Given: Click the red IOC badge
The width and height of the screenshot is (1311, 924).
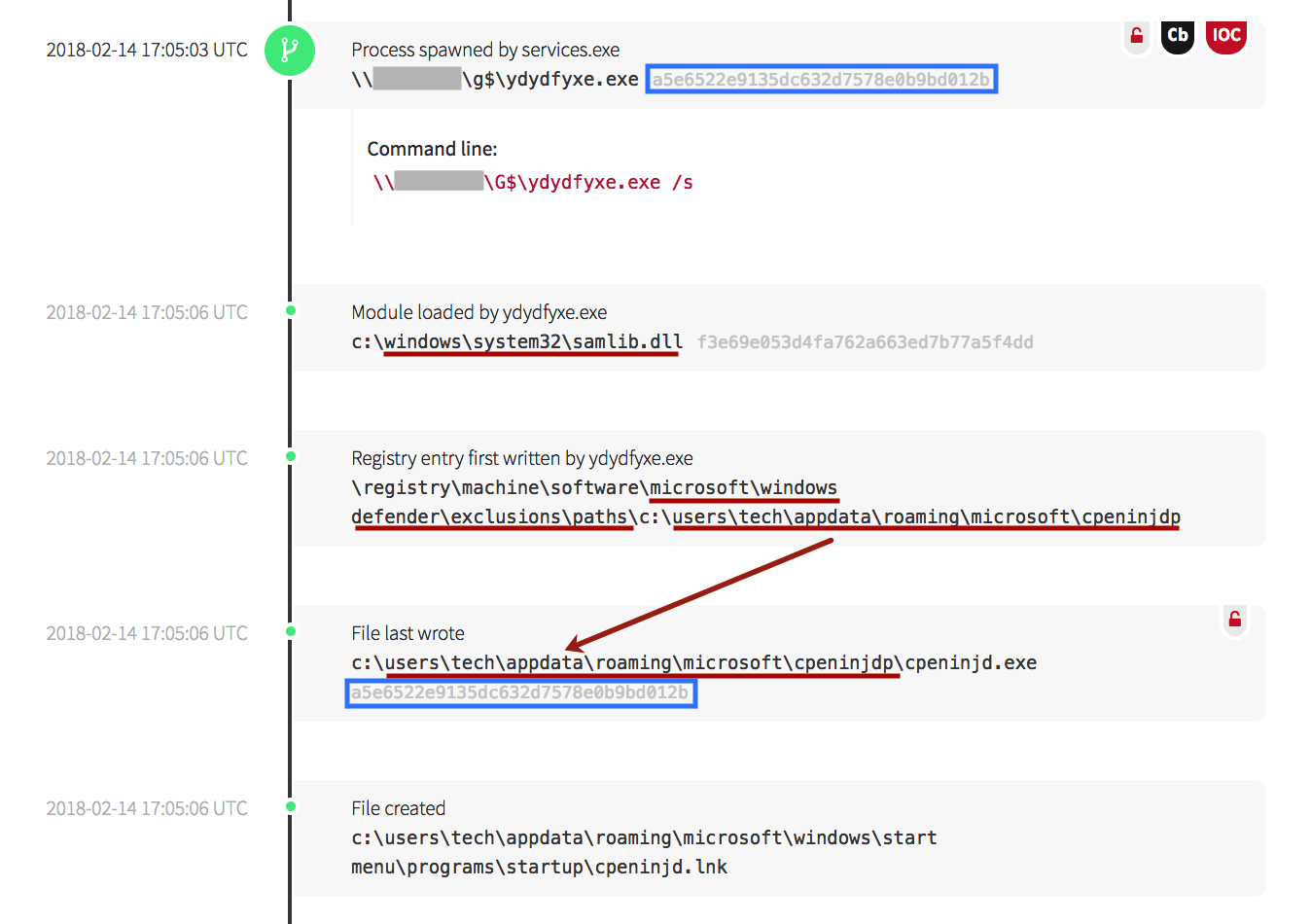Looking at the screenshot, I should click(1225, 36).
